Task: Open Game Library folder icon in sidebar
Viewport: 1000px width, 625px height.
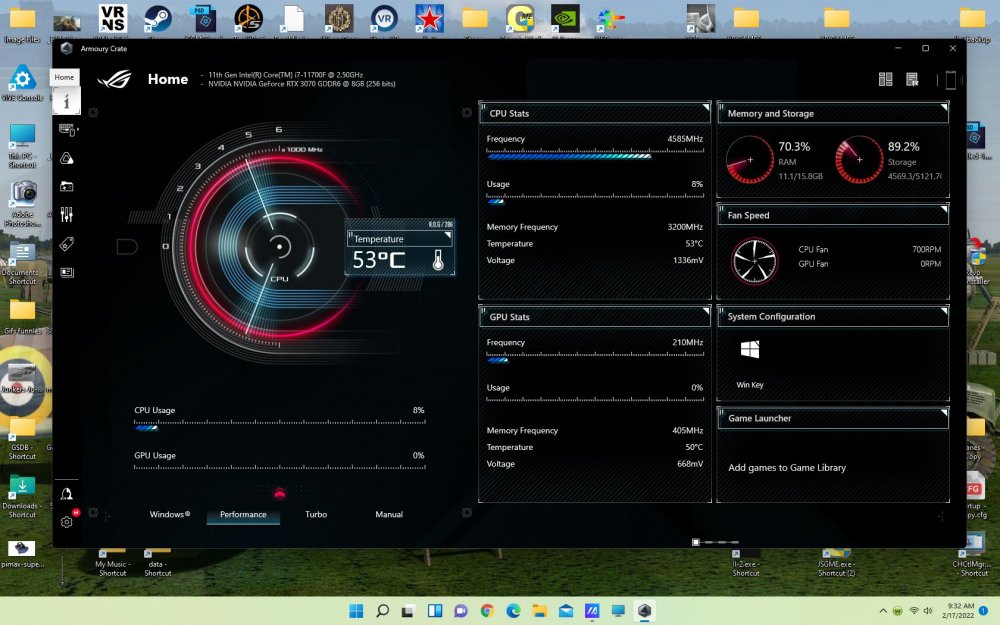Action: point(67,186)
